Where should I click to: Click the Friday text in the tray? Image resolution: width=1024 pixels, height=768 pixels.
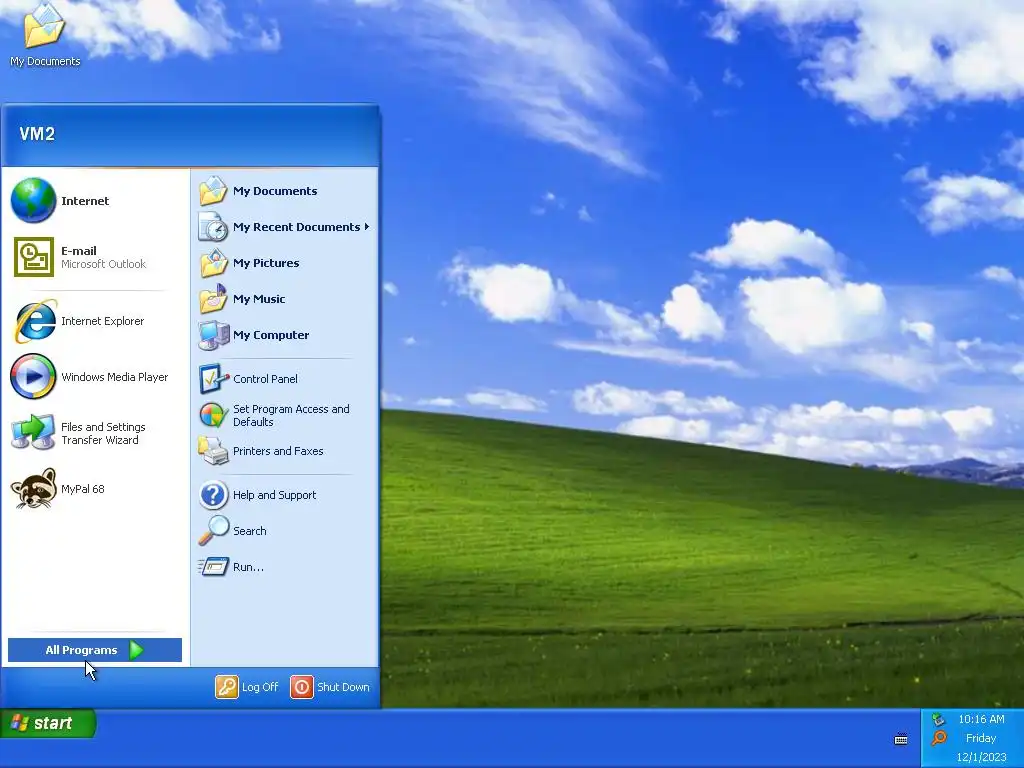point(981,738)
